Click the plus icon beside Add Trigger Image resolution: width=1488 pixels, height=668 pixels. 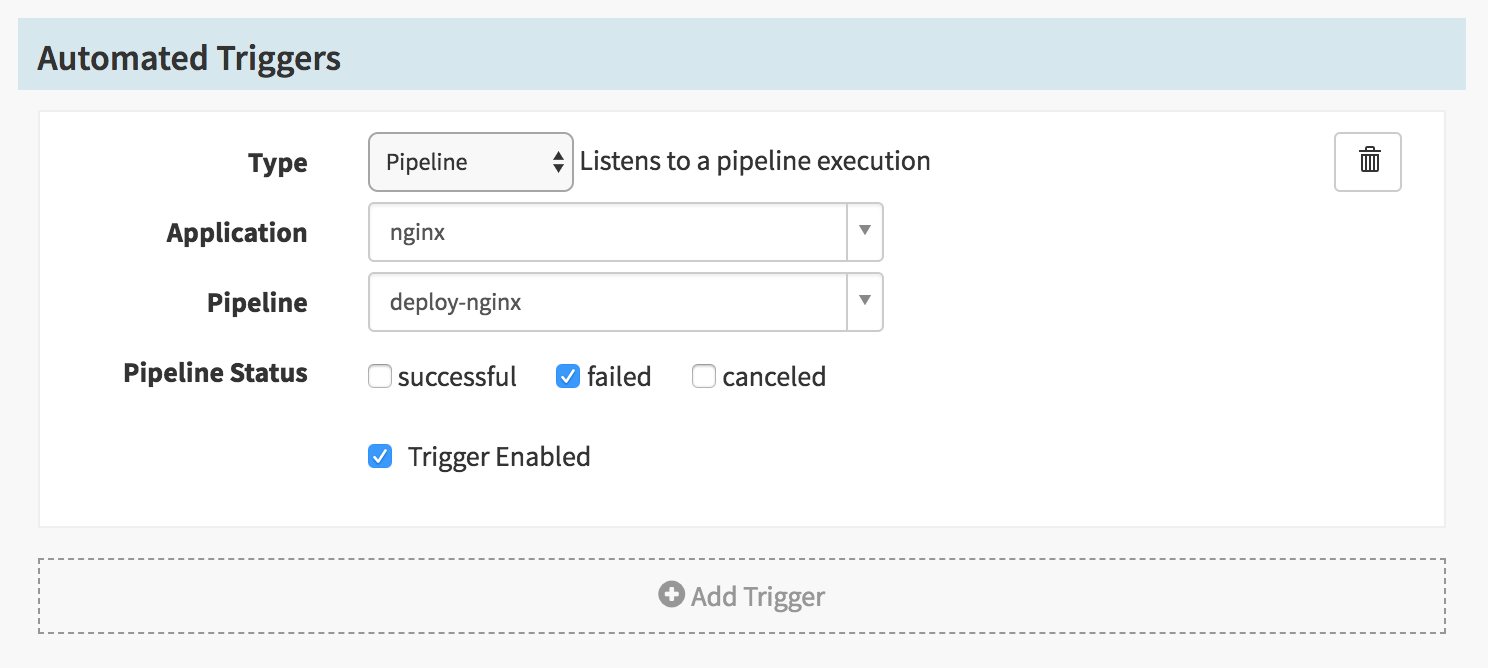coord(670,595)
